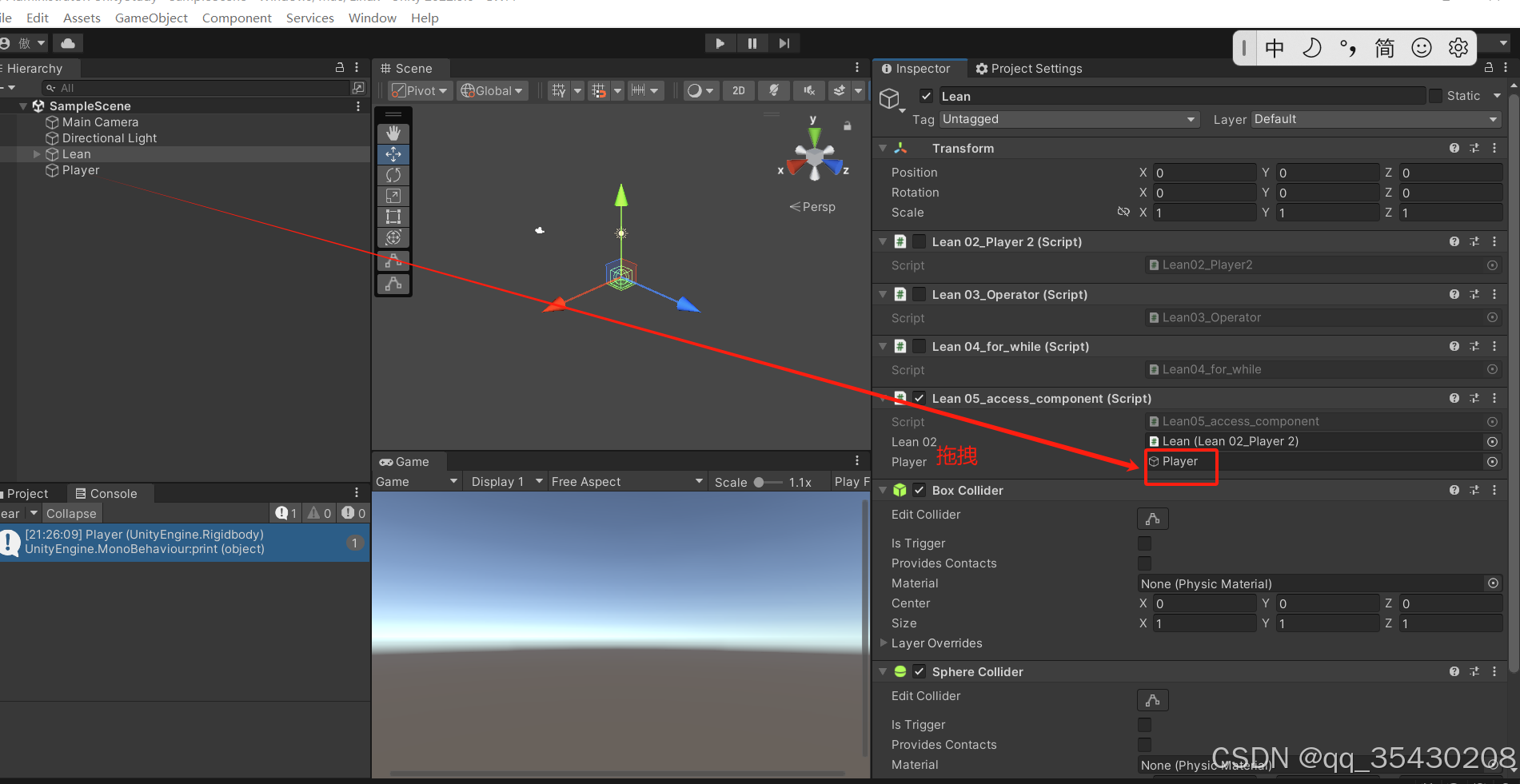Image resolution: width=1520 pixels, height=784 pixels.
Task: Click Edit Collider on the Sphere Collider
Action: point(1152,699)
